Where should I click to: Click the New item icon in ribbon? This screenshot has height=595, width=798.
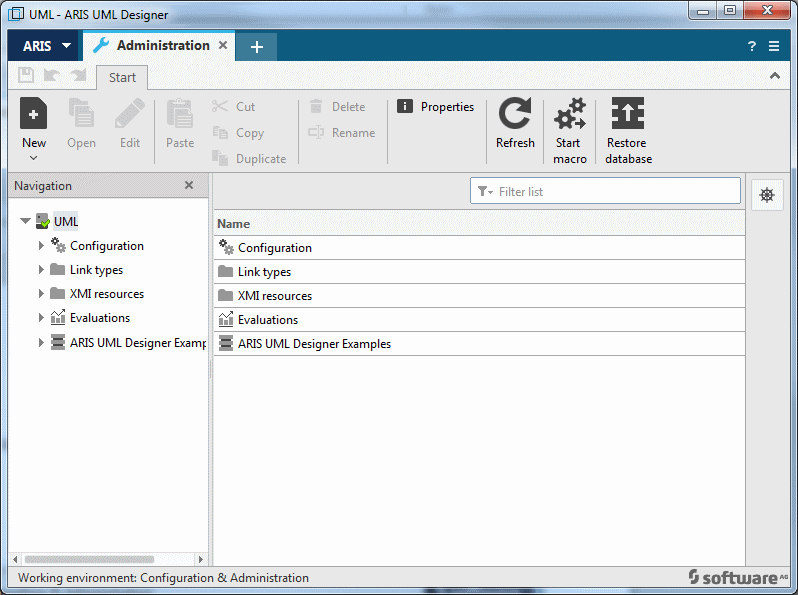[34, 113]
